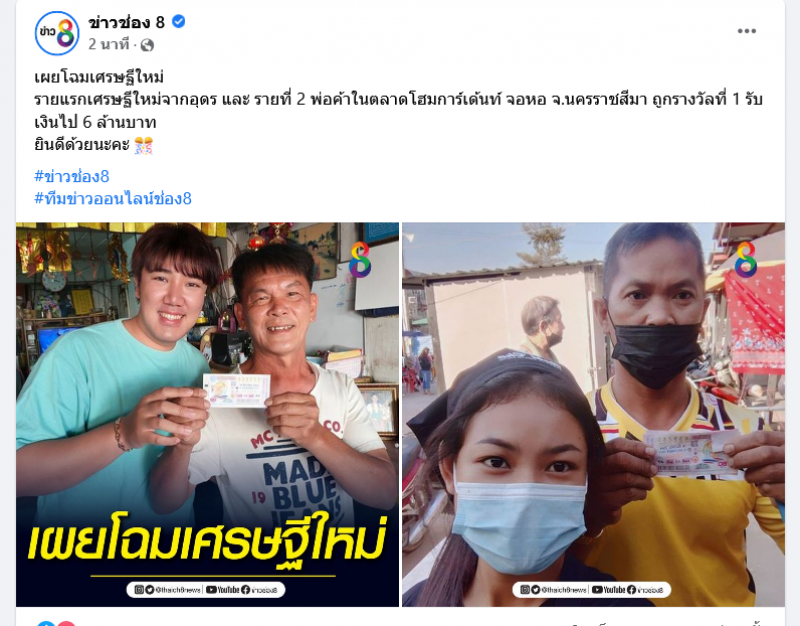
Task: Click the Instagram icon in left photo banner
Action: 139,590
